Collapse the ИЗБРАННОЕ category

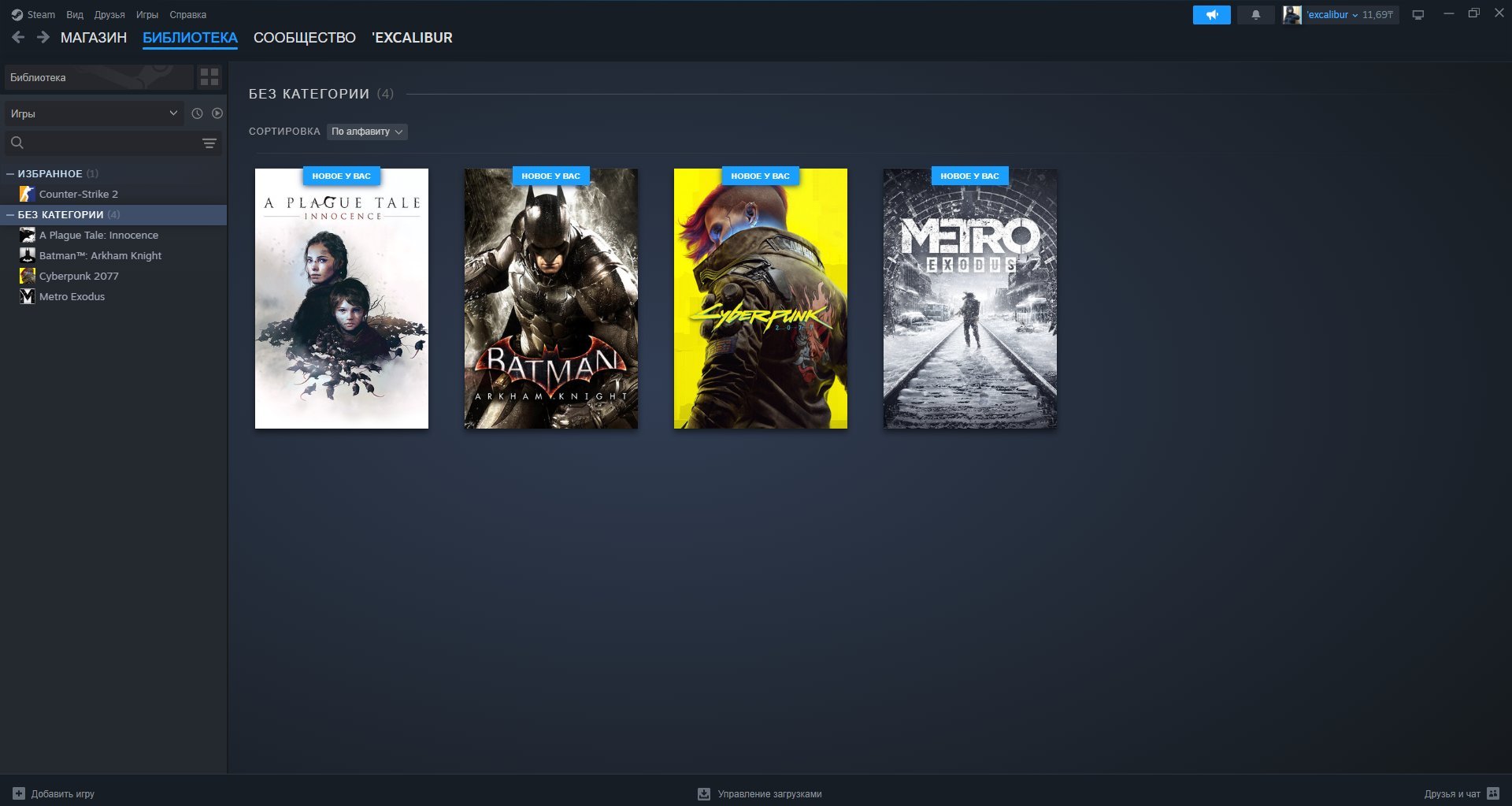click(10, 173)
